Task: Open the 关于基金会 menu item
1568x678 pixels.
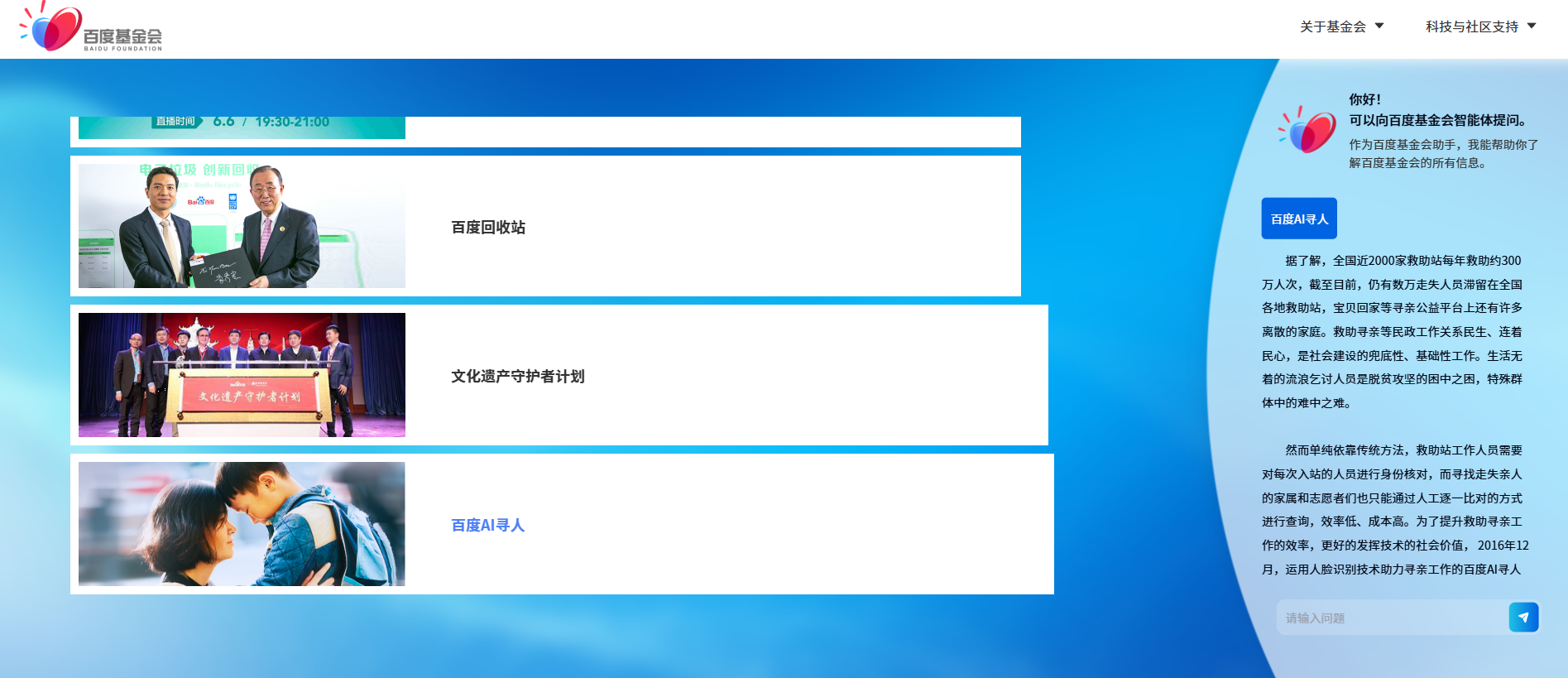Action: (1332, 26)
